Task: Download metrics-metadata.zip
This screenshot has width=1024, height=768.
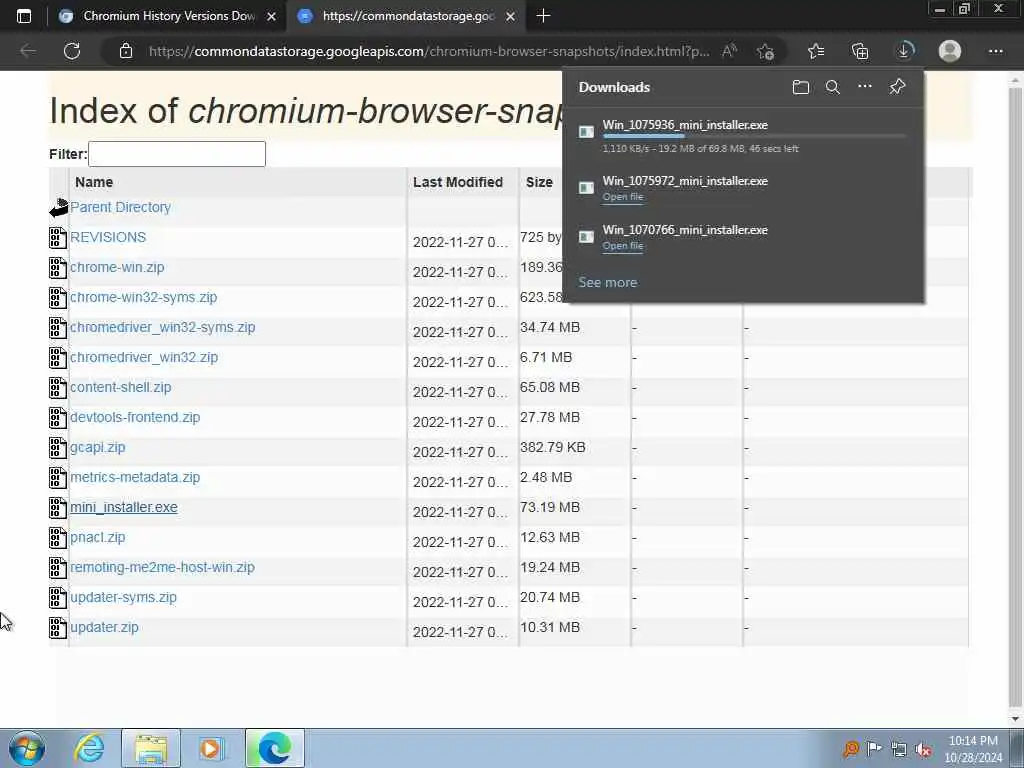Action: click(x=135, y=477)
